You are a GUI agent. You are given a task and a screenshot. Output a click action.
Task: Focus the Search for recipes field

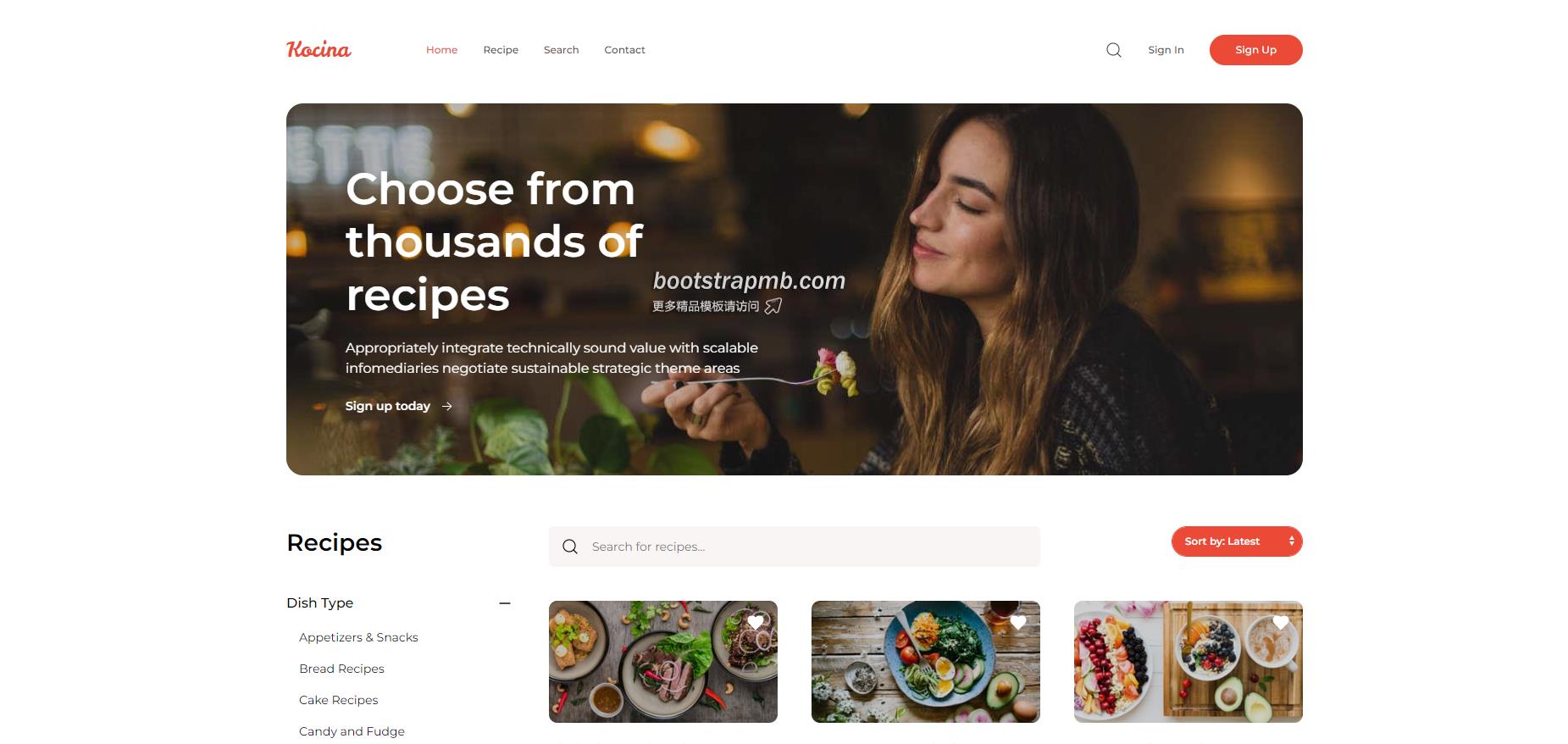coord(795,547)
